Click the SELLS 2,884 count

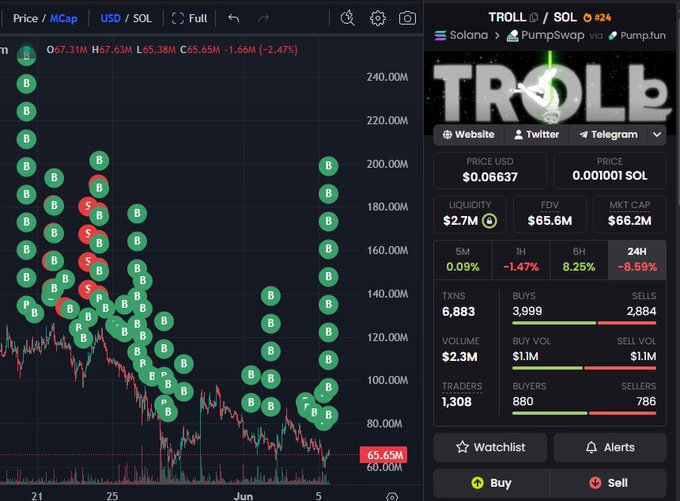pos(641,311)
